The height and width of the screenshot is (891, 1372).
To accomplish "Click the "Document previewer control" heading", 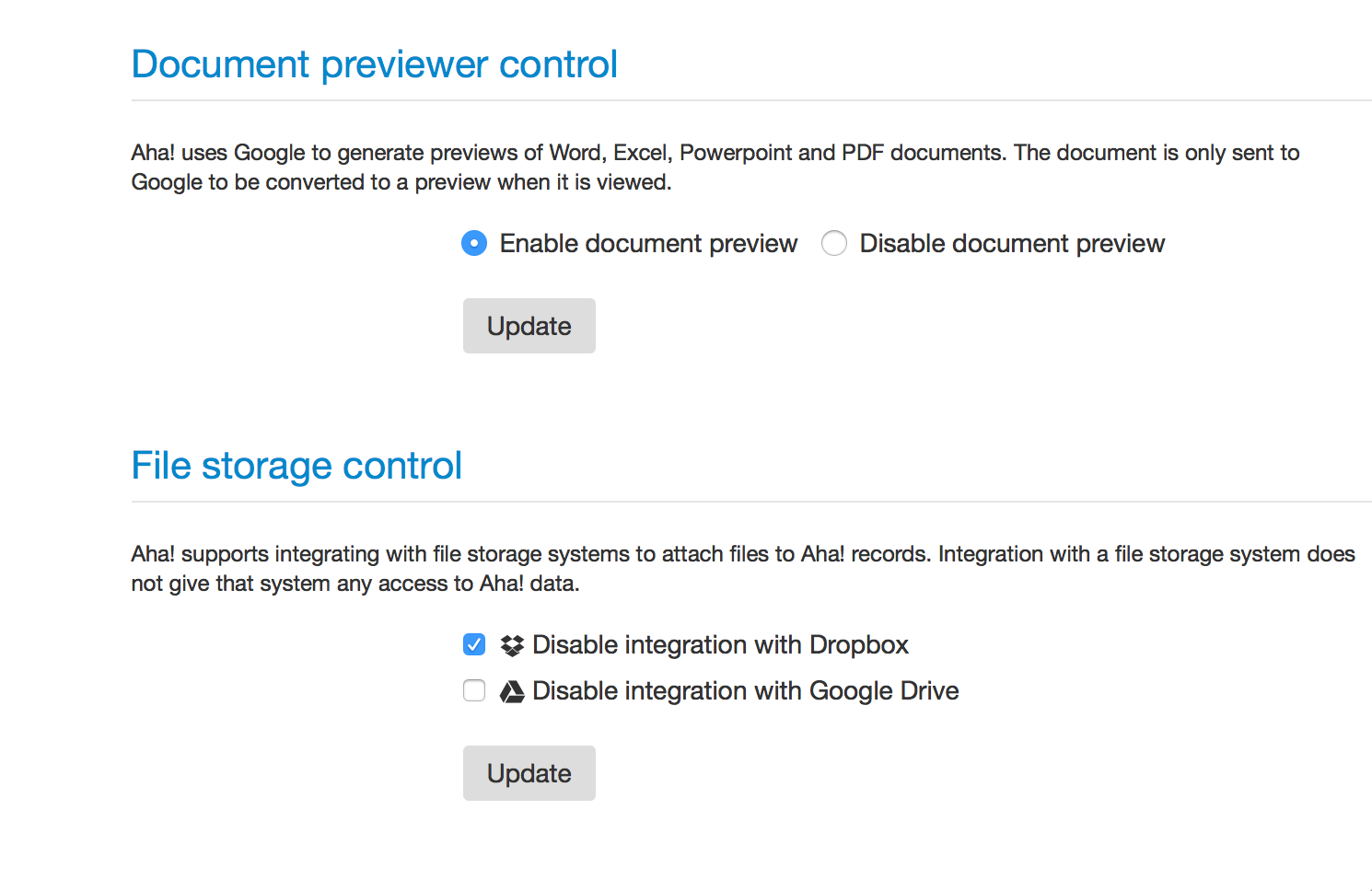I will (375, 64).
